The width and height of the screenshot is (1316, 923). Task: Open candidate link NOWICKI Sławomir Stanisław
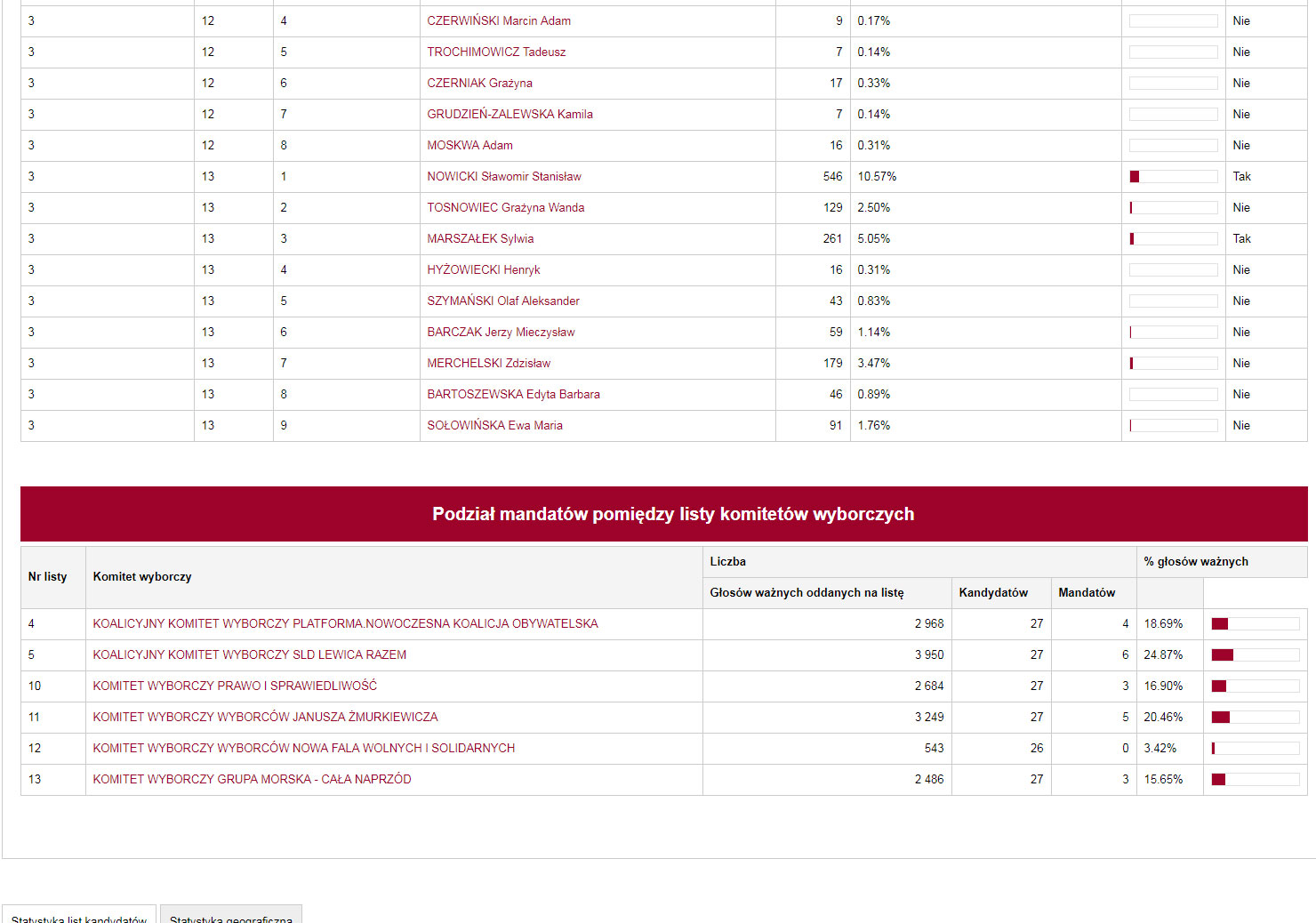503,177
